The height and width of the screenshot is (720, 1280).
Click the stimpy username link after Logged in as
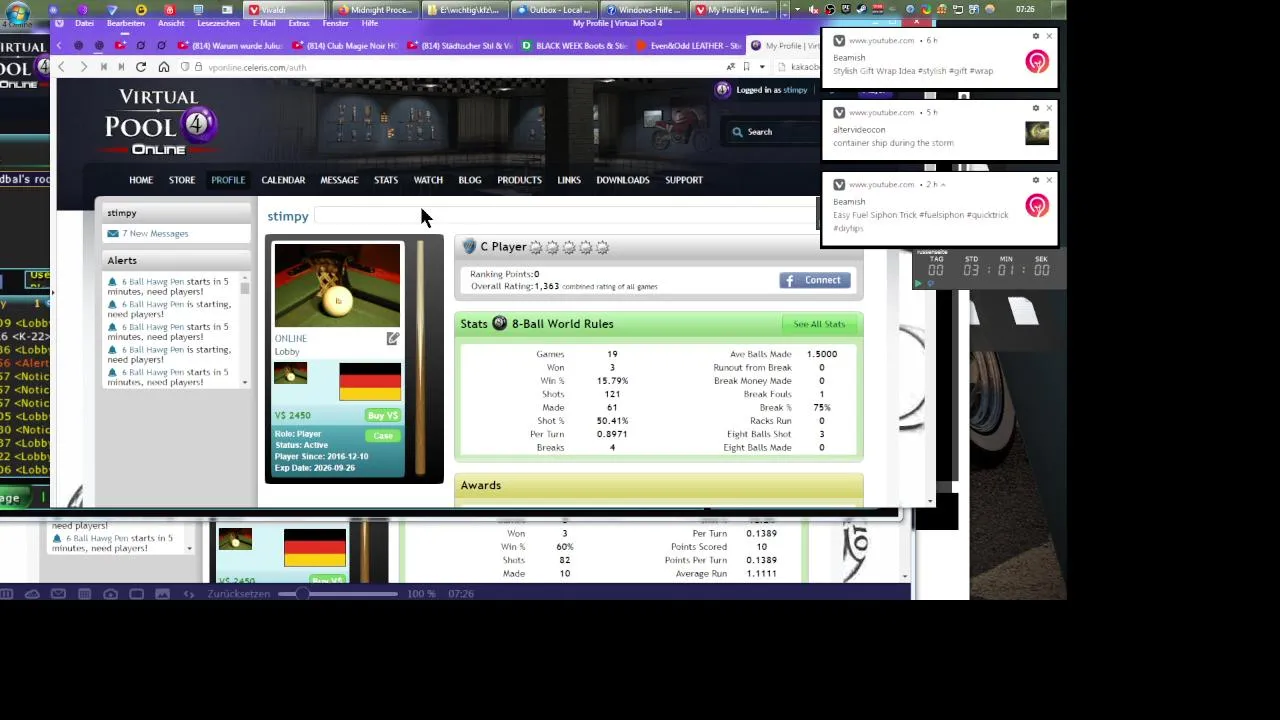(795, 90)
